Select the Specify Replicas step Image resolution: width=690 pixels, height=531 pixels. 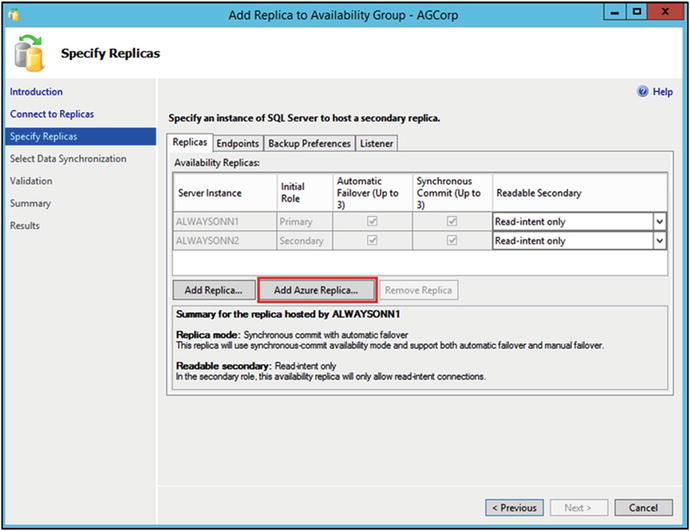click(81, 136)
